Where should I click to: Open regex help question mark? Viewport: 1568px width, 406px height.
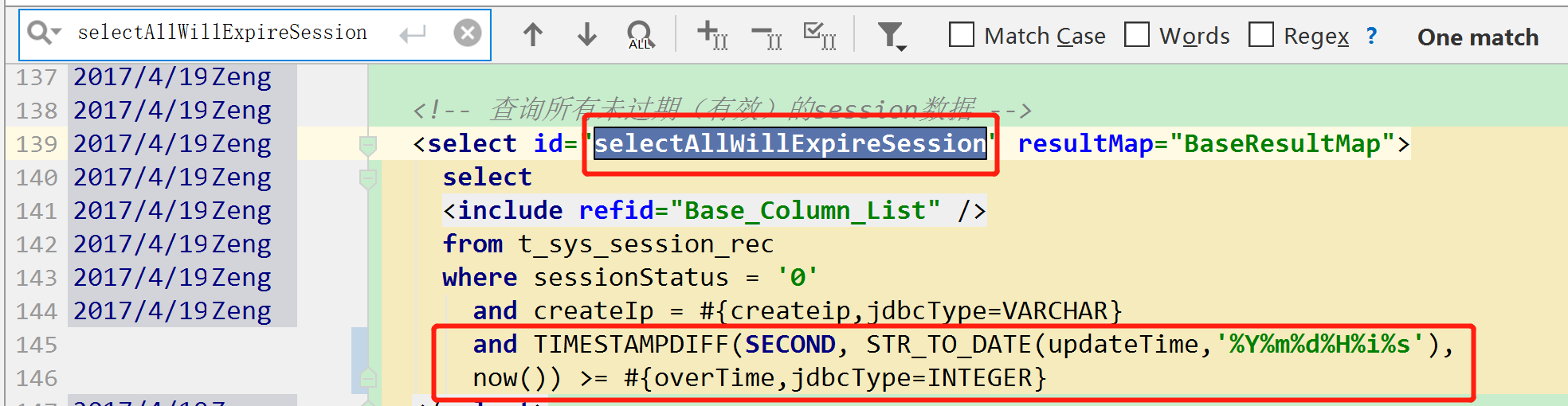click(1371, 36)
